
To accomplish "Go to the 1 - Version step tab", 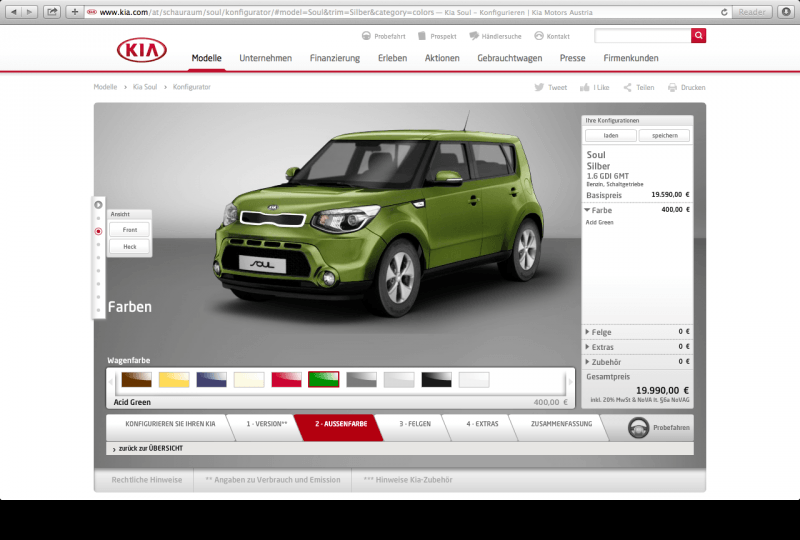I will point(266,424).
